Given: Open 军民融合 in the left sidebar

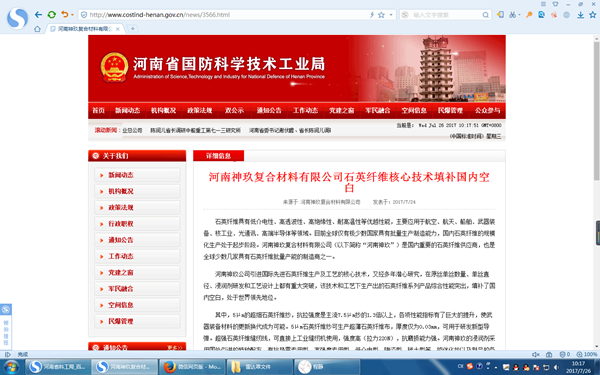Looking at the screenshot, I should (x=137, y=289).
